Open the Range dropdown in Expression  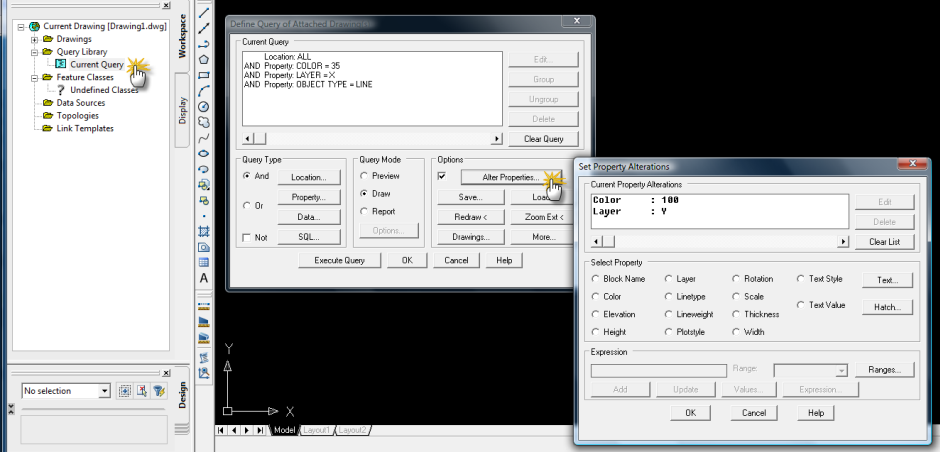pos(842,370)
